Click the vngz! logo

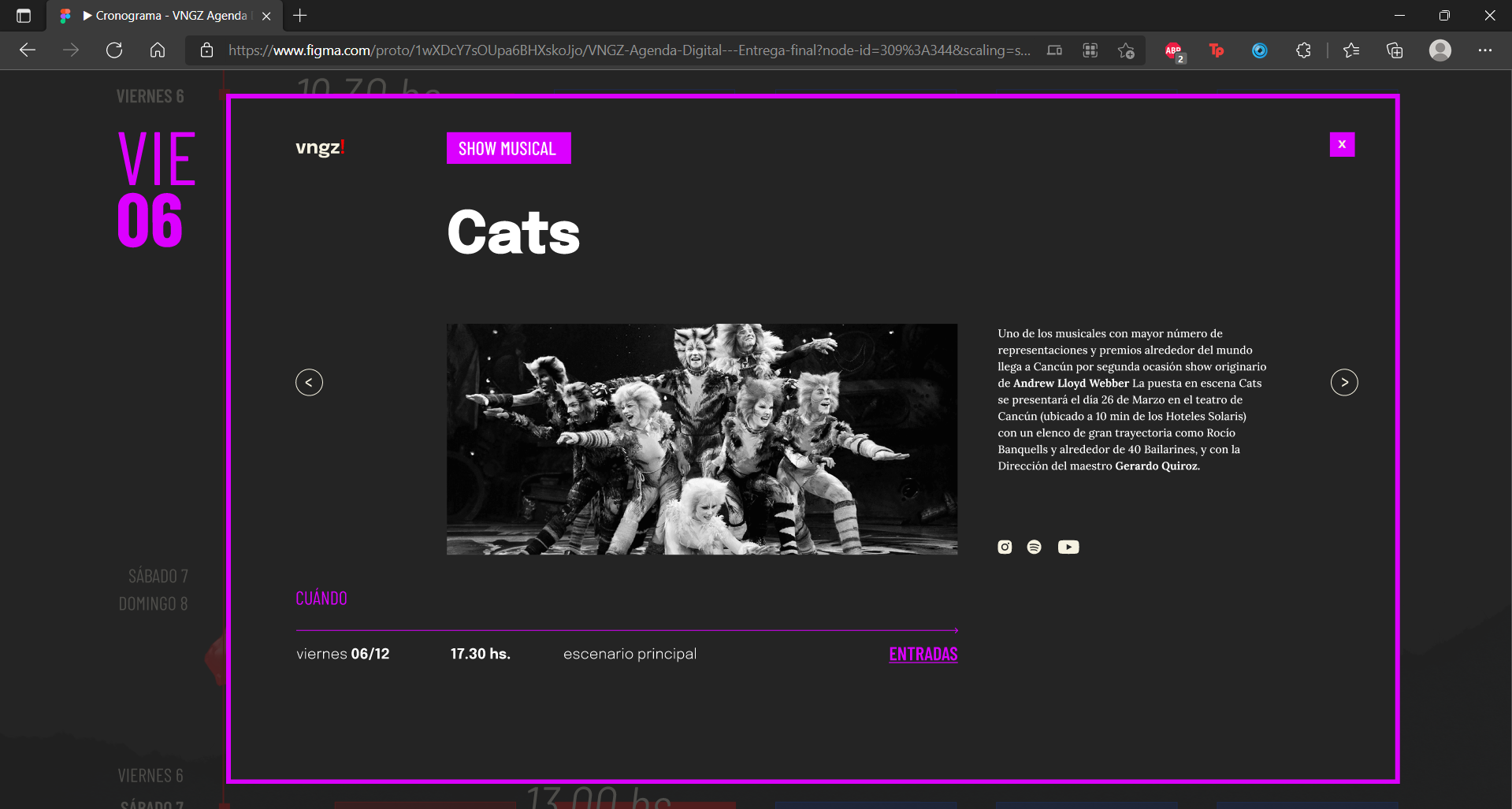click(x=320, y=147)
